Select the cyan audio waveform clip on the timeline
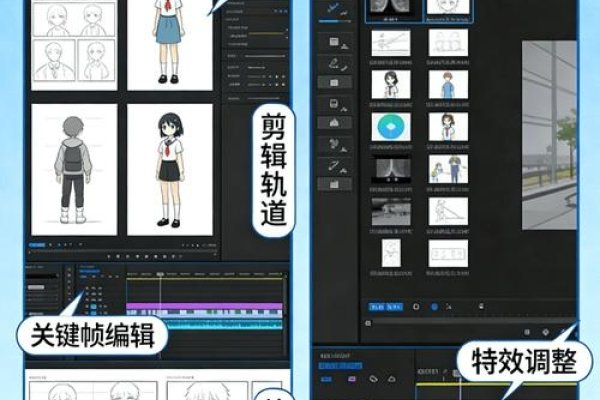The image size is (600, 400). tap(225, 324)
